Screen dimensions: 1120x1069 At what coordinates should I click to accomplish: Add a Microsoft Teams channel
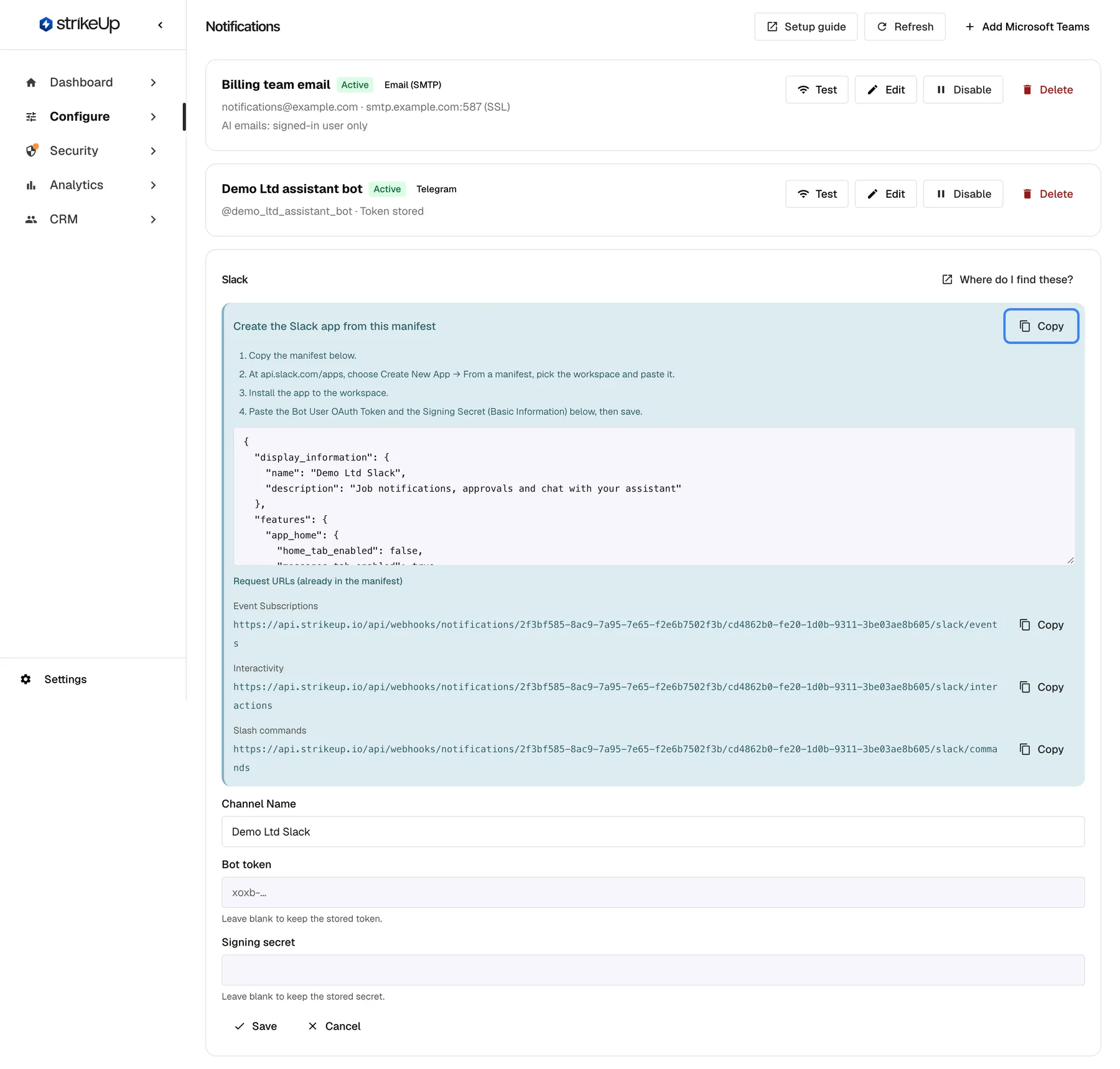[x=1027, y=27]
